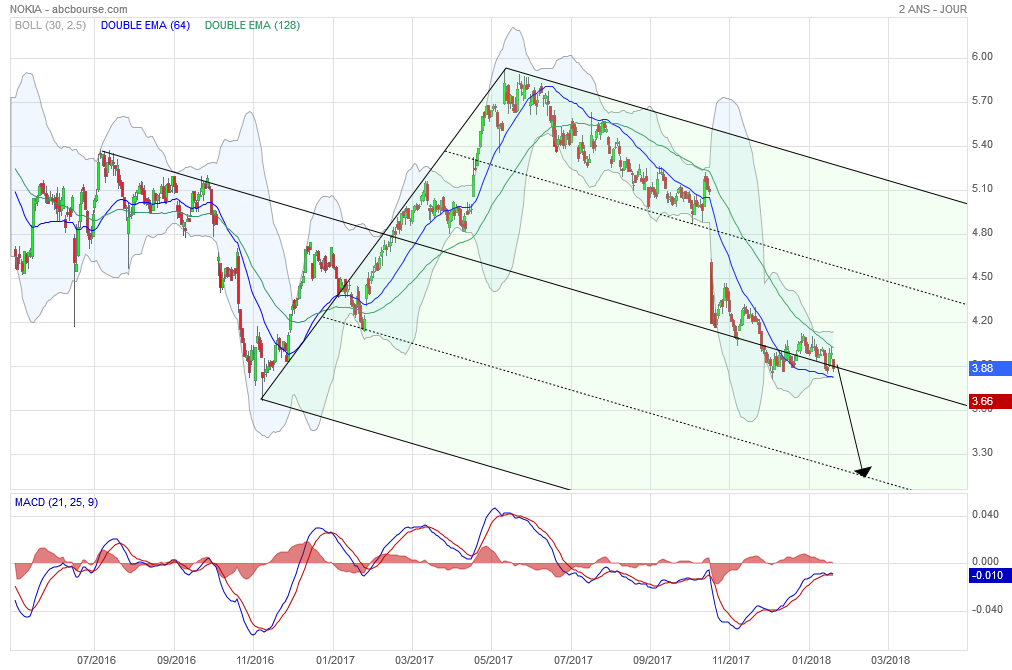Click the blue -0.010 MACD value tag
This screenshot has width=1012, height=670.
point(990,575)
